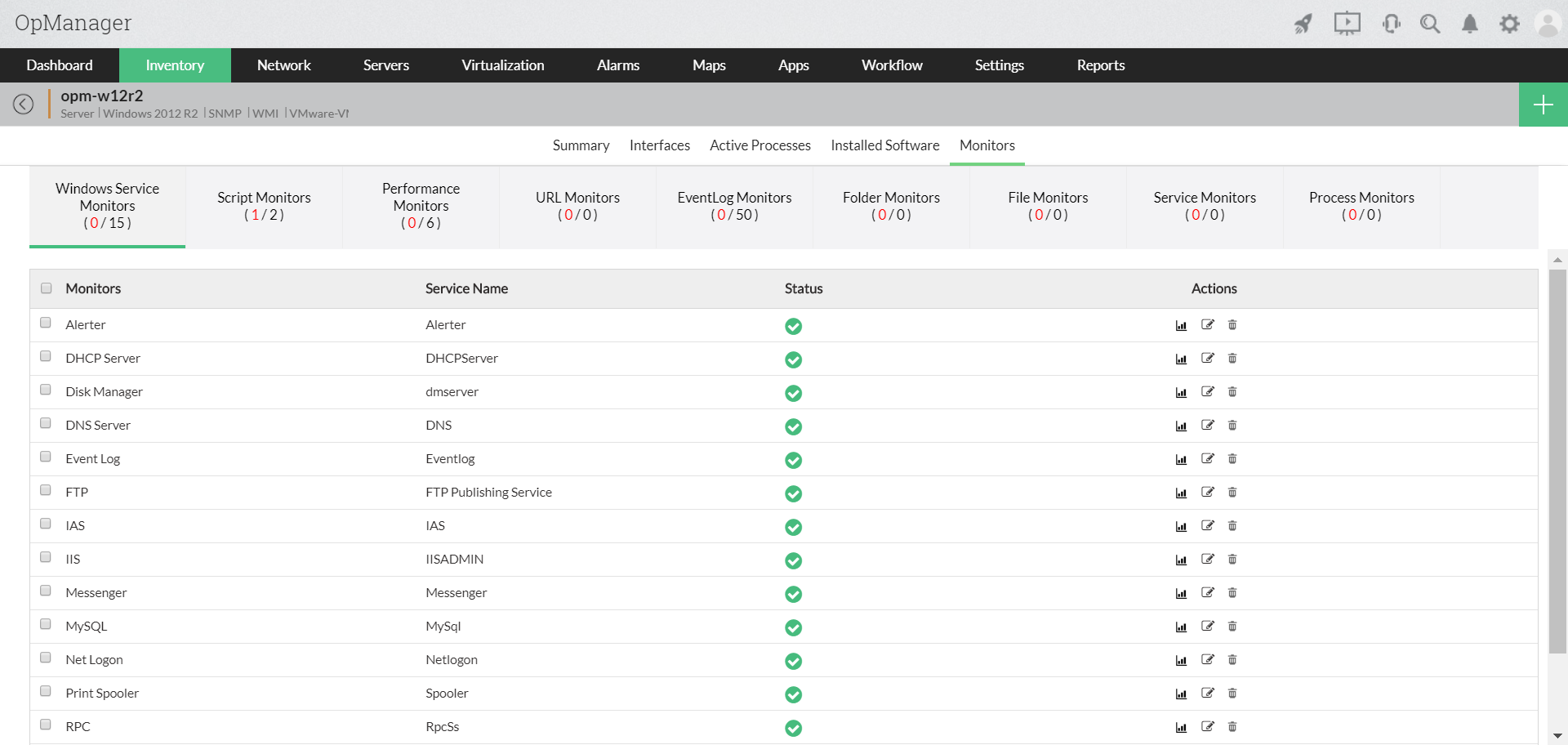Open the user profile avatar menu
This screenshot has height=745, width=1568.
[x=1547, y=24]
